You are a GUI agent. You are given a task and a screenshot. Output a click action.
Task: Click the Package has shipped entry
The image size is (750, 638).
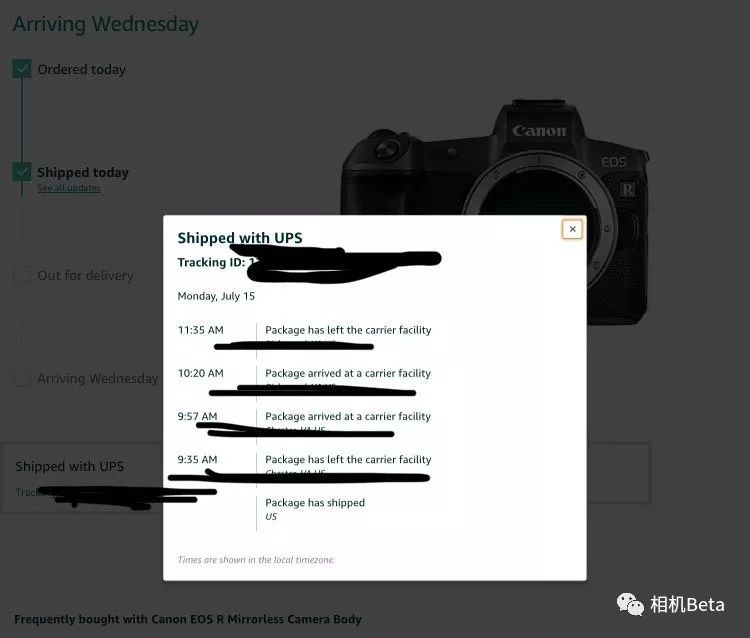click(315, 508)
